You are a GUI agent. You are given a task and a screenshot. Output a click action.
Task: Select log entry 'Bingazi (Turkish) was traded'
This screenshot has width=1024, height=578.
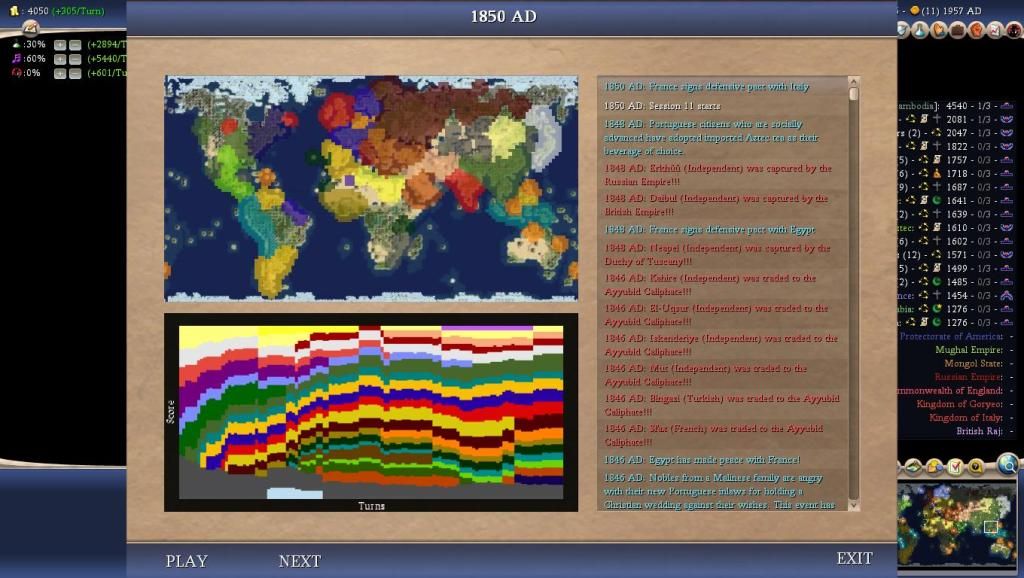[722, 404]
